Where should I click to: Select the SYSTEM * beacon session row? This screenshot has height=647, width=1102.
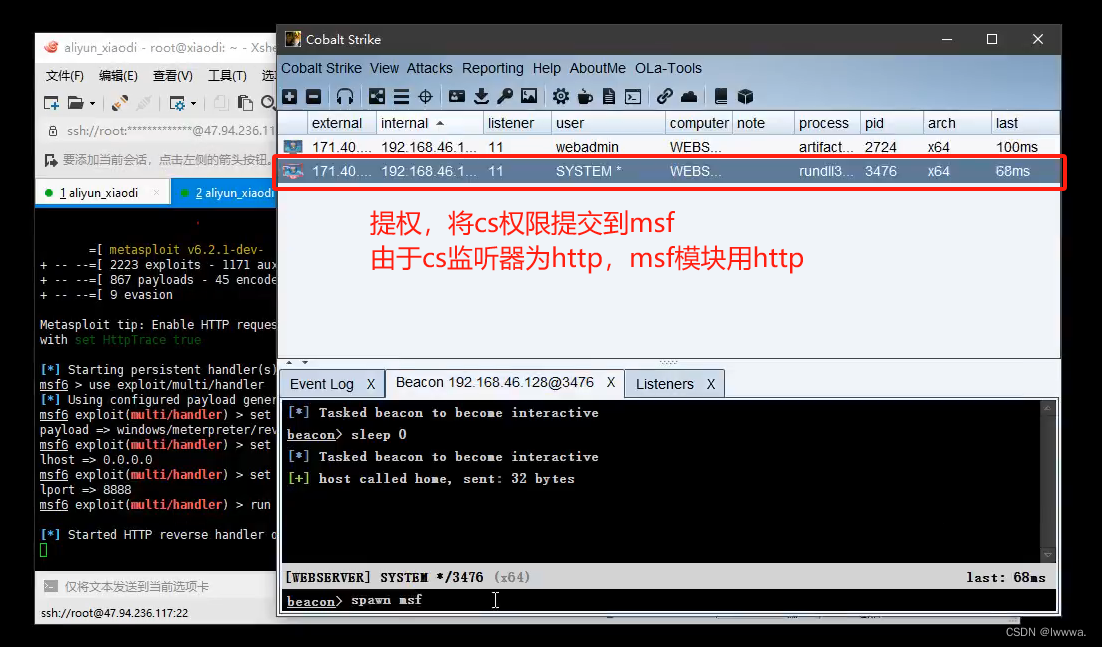(669, 171)
